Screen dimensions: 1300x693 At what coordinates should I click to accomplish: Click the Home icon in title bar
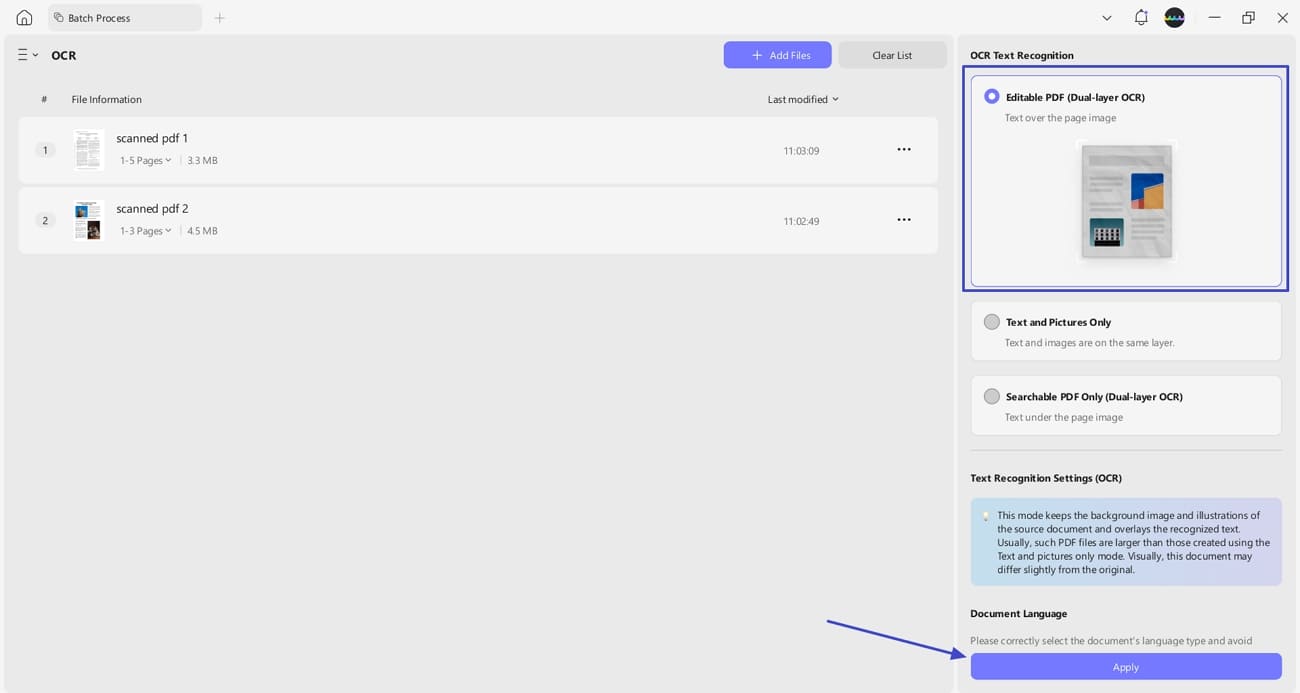[22, 17]
